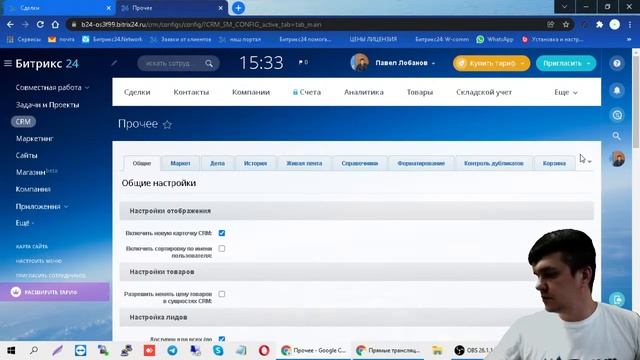640x360 pixels.
Task: Add the Прочее page to favorites with the star
Action: pos(167,124)
